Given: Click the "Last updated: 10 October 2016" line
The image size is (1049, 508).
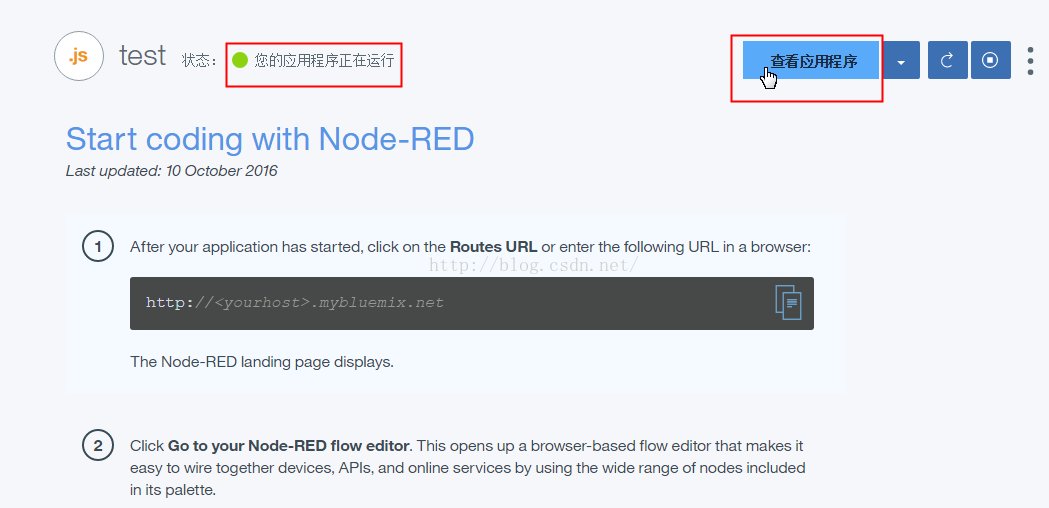Looking at the screenshot, I should [172, 171].
